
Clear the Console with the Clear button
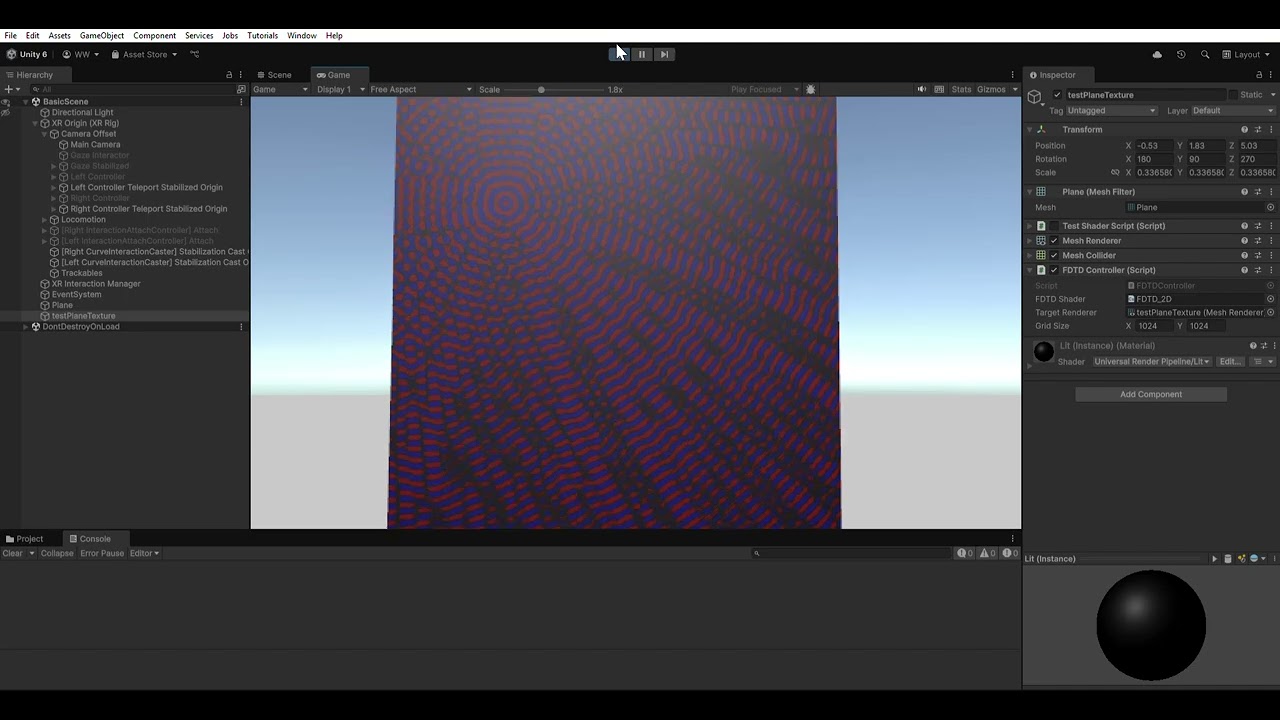[12, 553]
